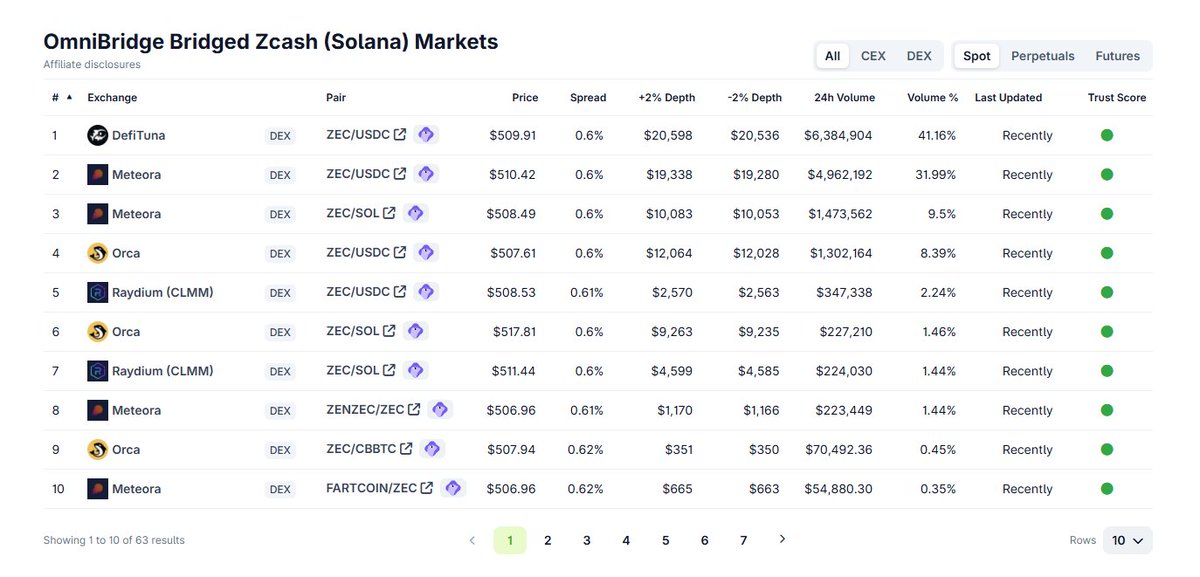Open external link icon for DefiTuna ZEC/USDC

click(x=400, y=135)
